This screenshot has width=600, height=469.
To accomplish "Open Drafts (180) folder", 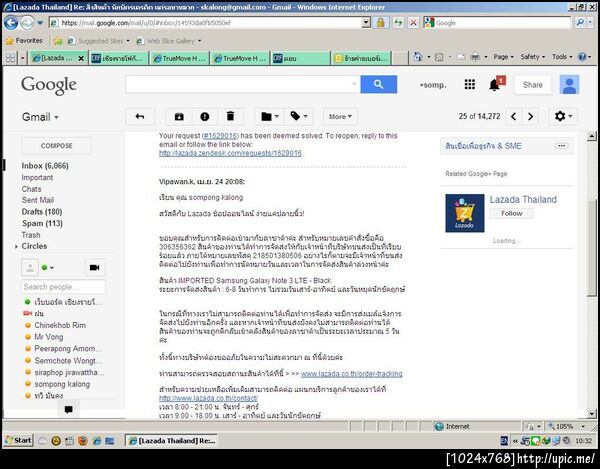I will click(x=42, y=212).
